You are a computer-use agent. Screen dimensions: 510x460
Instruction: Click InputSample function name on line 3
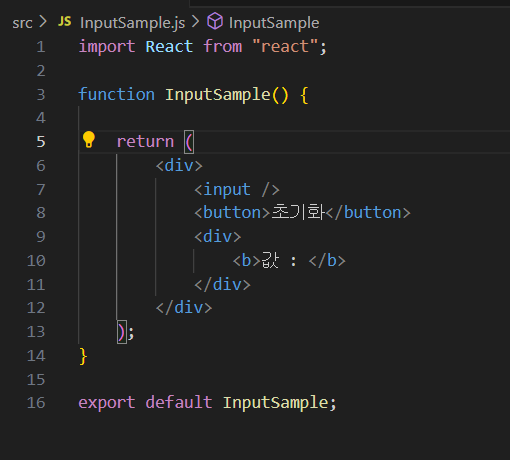click(x=218, y=95)
